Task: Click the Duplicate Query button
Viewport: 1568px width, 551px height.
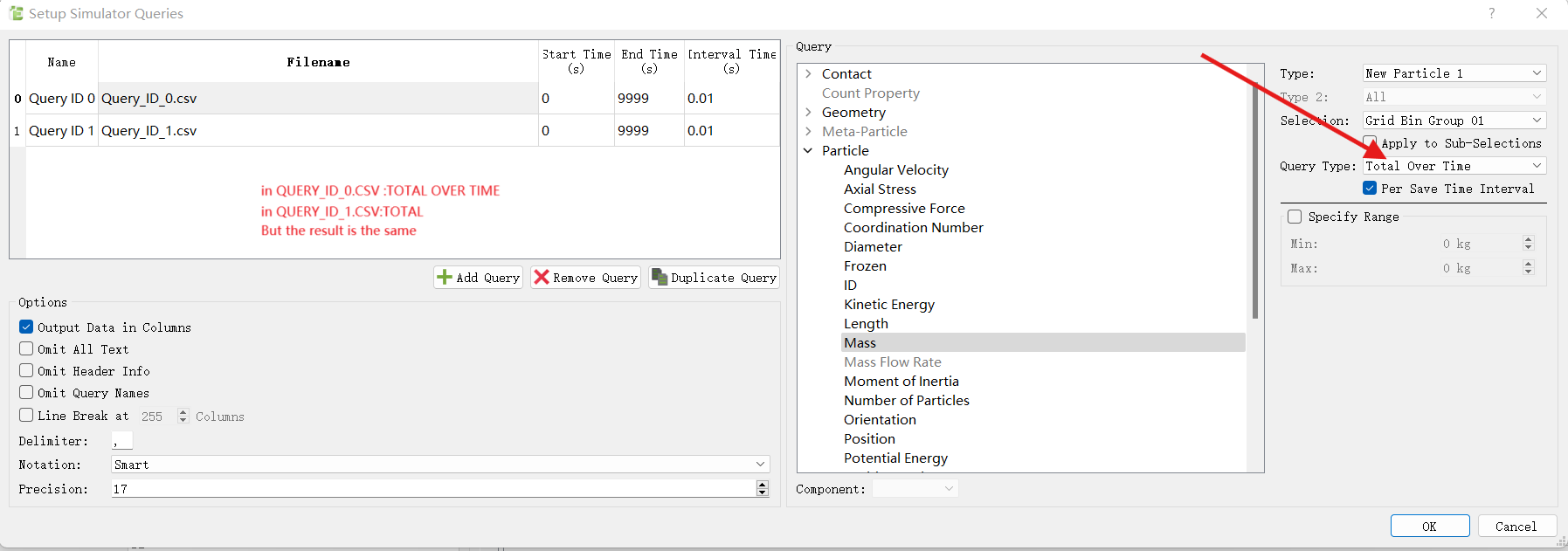Action: point(714,278)
